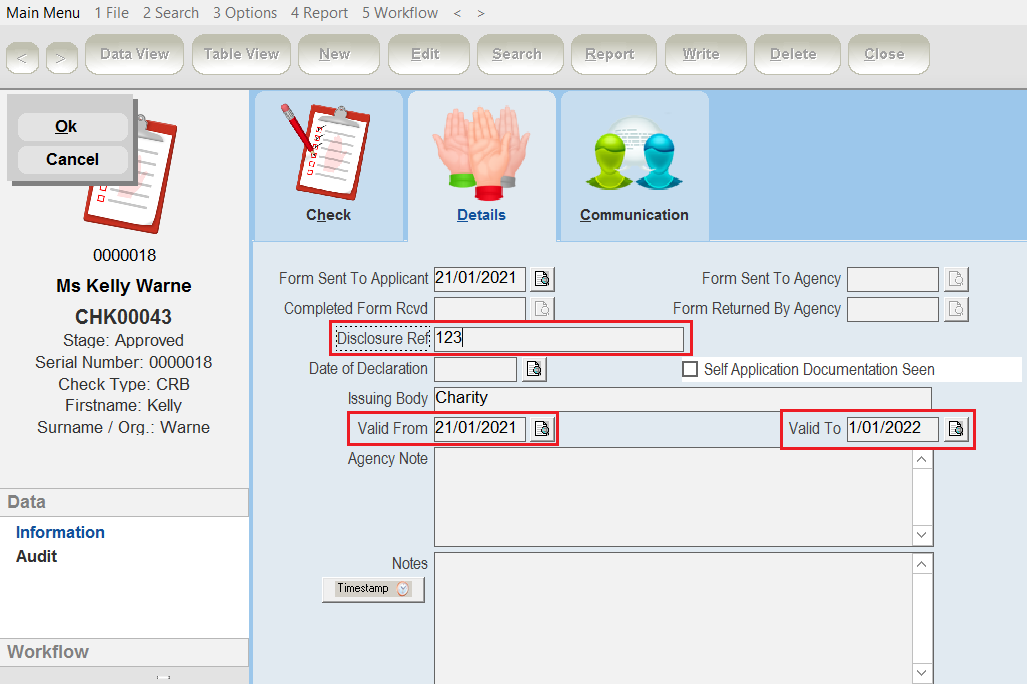1027x684 pixels.
Task: Enable Self Application Documentation Seen
Action: [690, 370]
